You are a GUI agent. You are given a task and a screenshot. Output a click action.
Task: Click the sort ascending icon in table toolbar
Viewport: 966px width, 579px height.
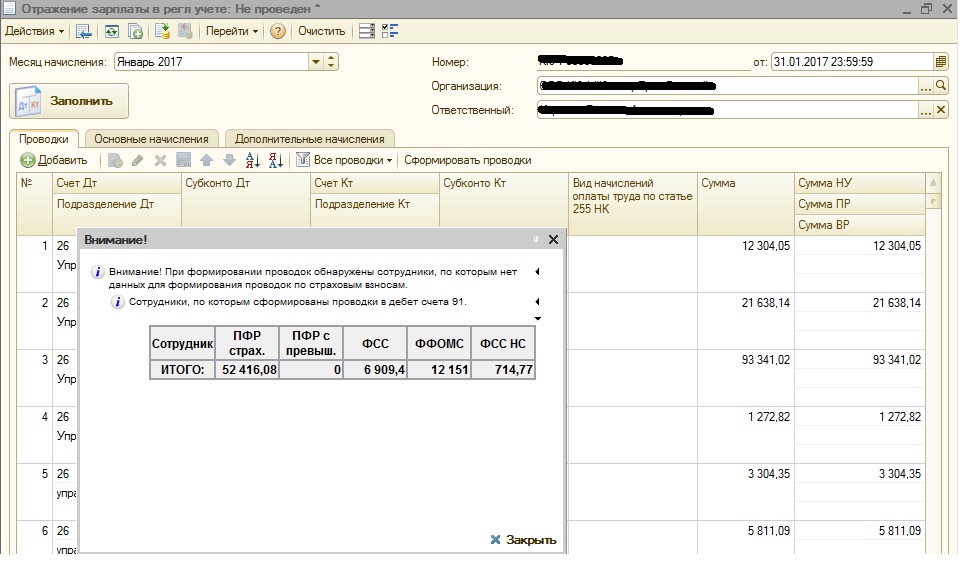click(253, 160)
